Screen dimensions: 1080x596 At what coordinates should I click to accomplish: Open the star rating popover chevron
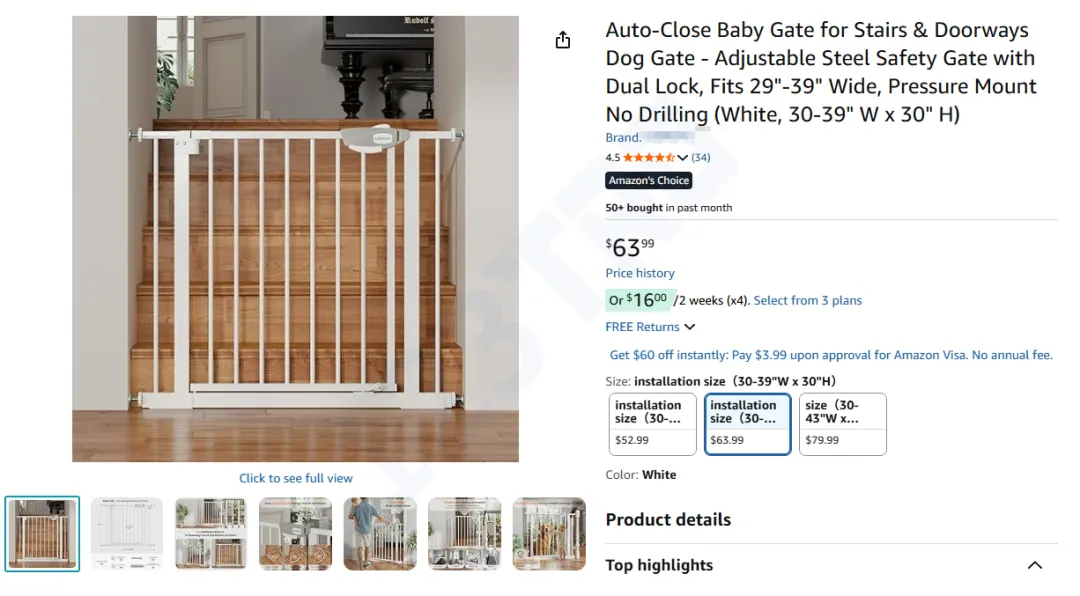click(x=683, y=158)
